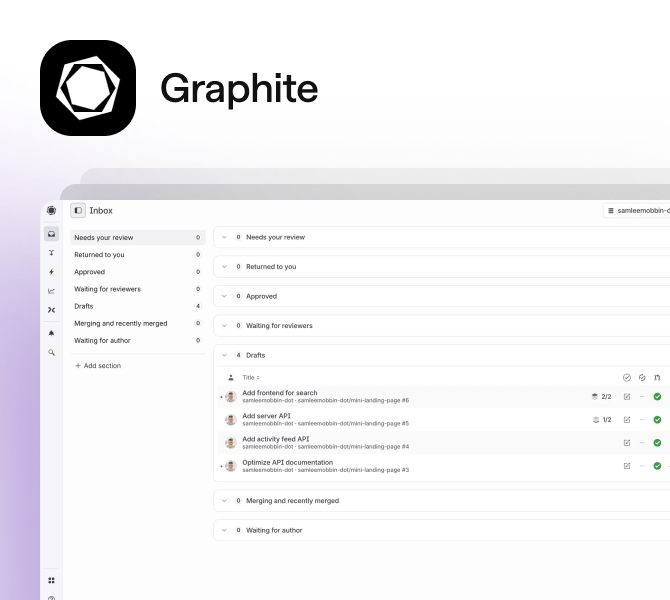Sort by Title column header
670x600 pixels.
click(x=251, y=377)
